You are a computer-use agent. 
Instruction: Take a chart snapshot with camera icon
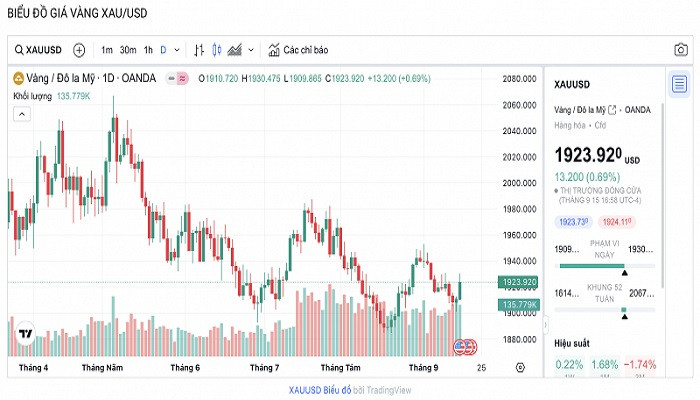coord(680,50)
